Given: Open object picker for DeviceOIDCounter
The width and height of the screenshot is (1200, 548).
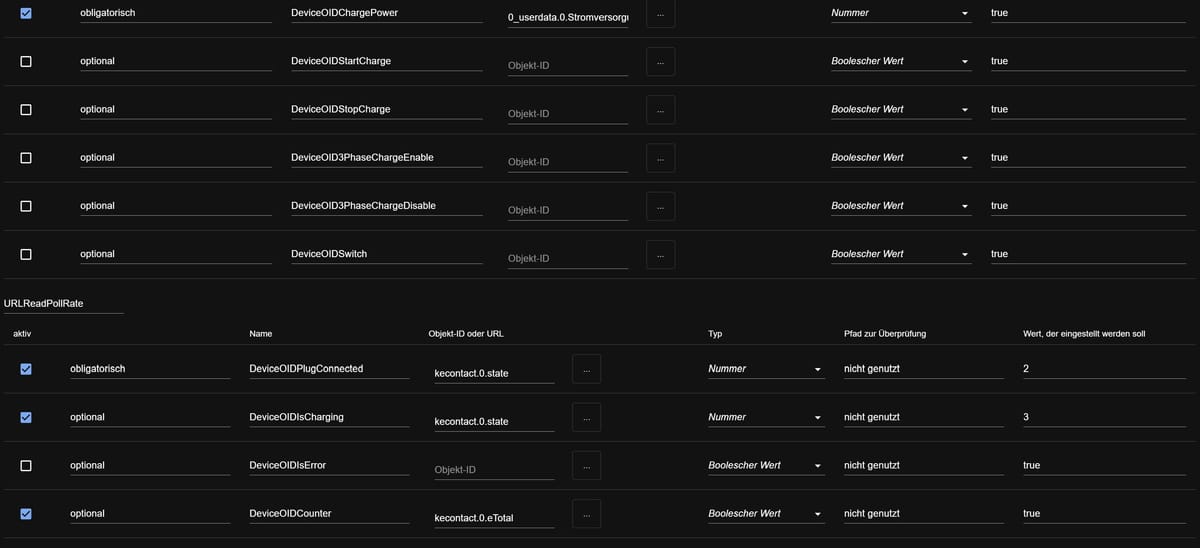Looking at the screenshot, I should (x=586, y=513).
